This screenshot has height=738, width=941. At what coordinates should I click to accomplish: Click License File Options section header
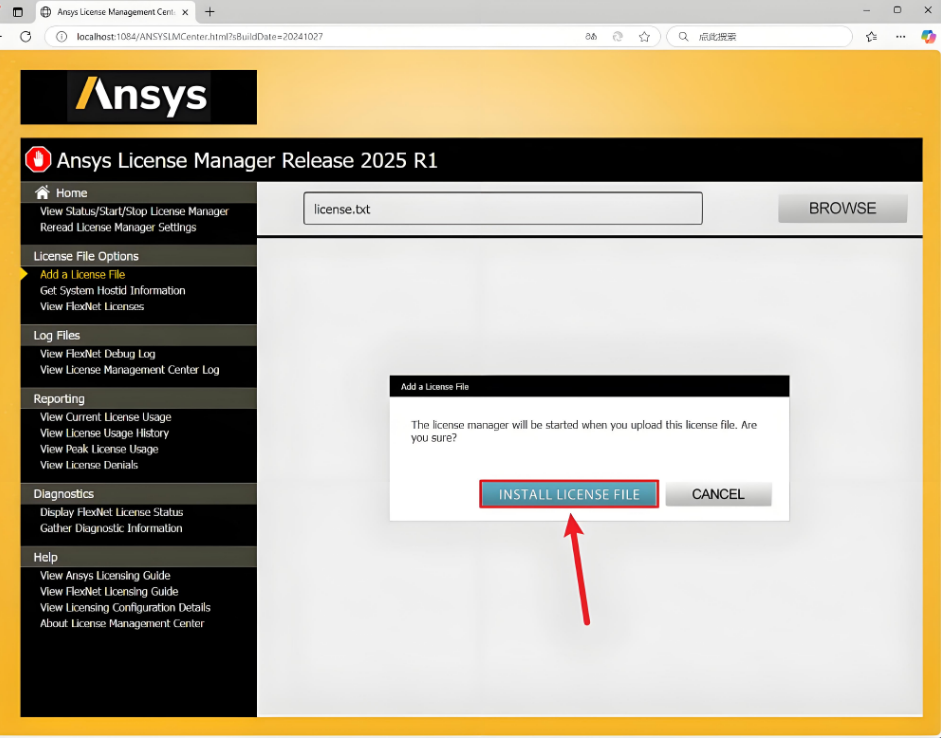pyautogui.click(x=139, y=256)
